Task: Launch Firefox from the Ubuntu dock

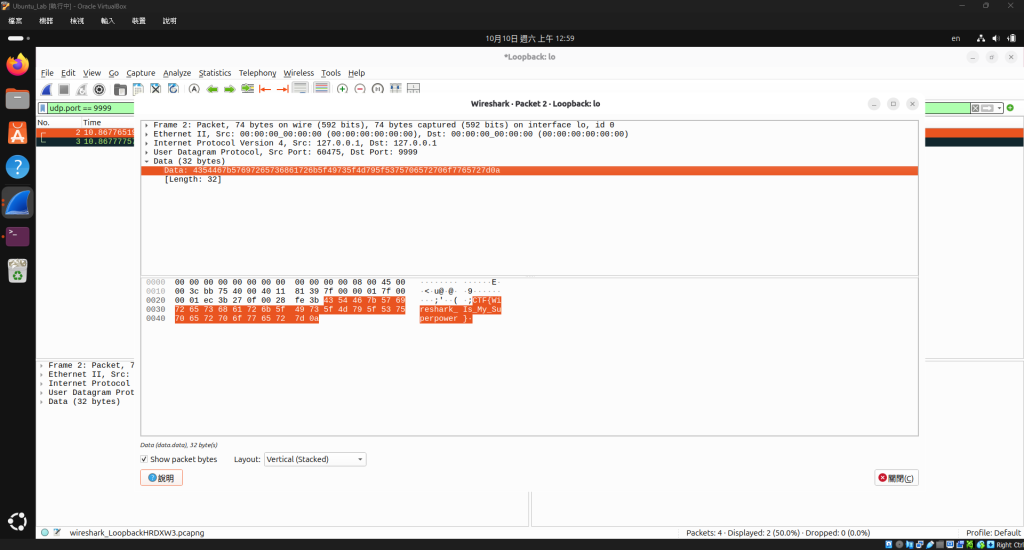Action: click(18, 65)
